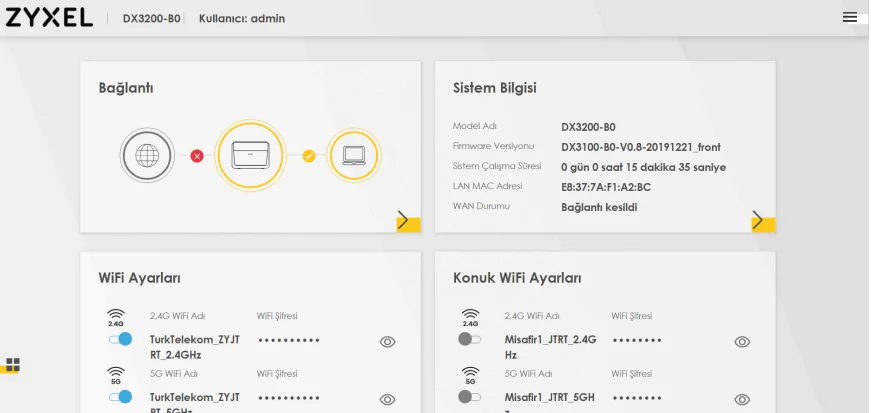Viewport: 871px width, 413px height.
Task: Click the red connection error icon
Action: pyautogui.click(x=197, y=156)
